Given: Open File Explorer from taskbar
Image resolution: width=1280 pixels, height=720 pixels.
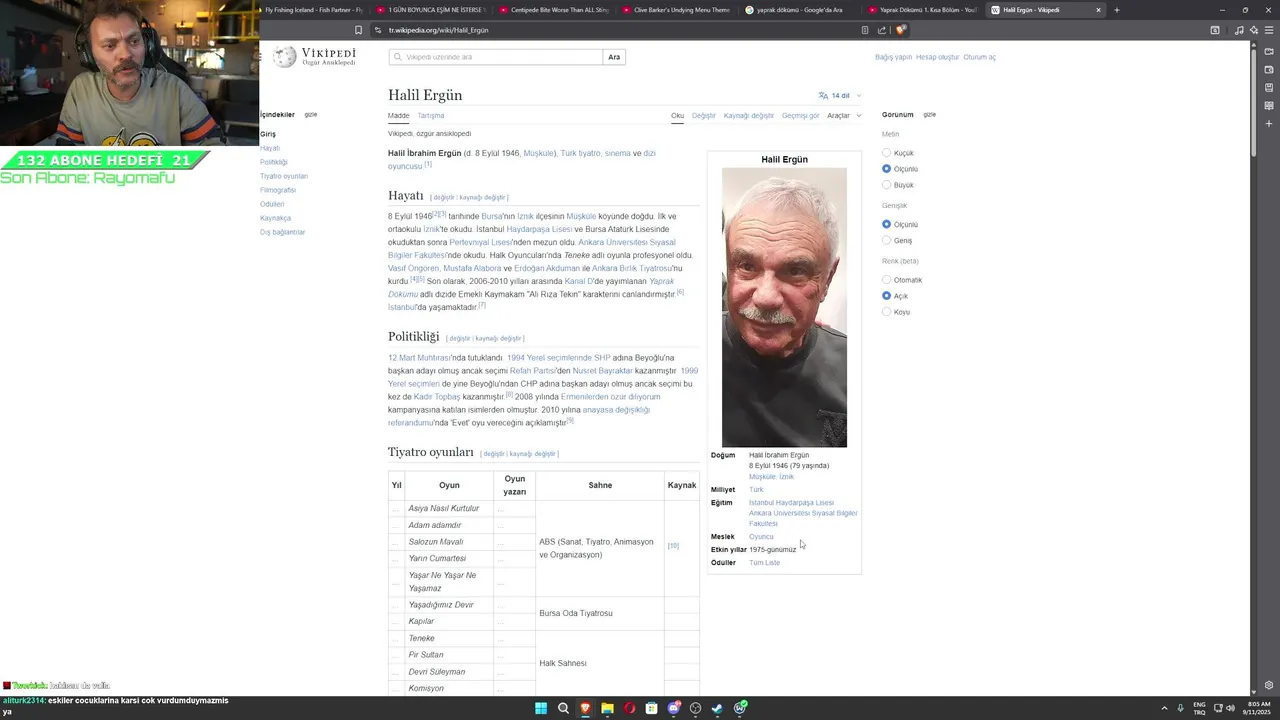Looking at the screenshot, I should [x=607, y=708].
